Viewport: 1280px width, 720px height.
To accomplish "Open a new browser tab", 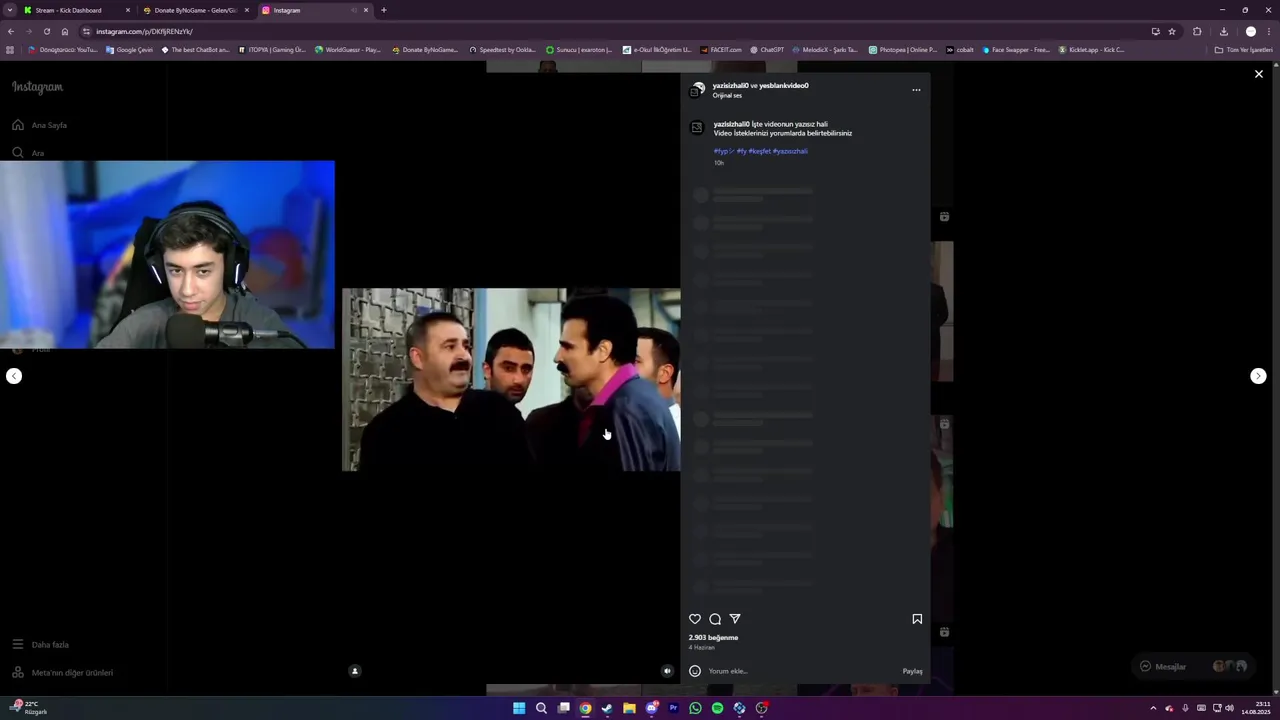I will [383, 10].
